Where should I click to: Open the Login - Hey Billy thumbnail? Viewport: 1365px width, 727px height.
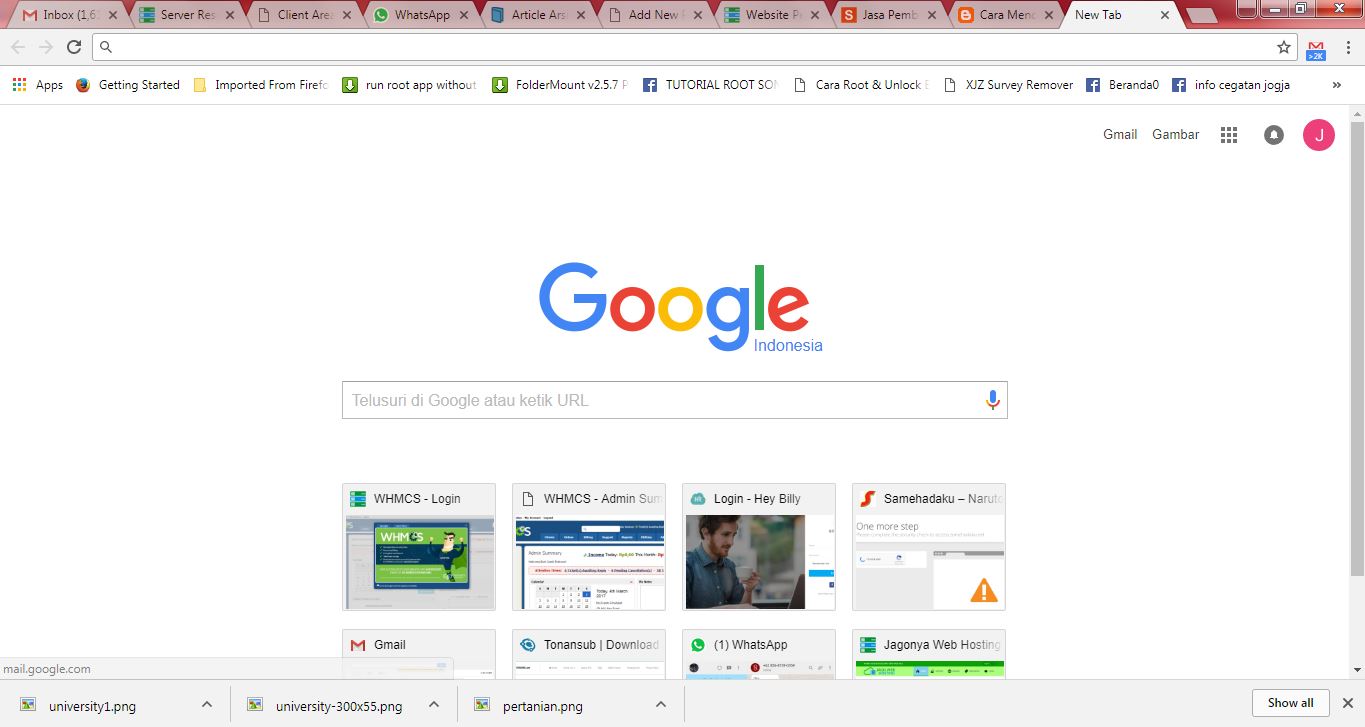759,547
